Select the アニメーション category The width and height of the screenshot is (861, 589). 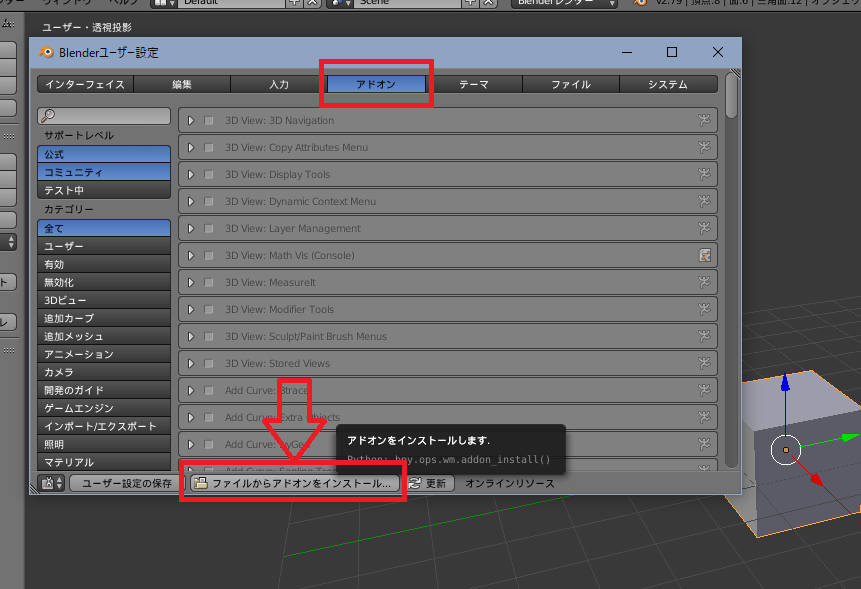104,354
